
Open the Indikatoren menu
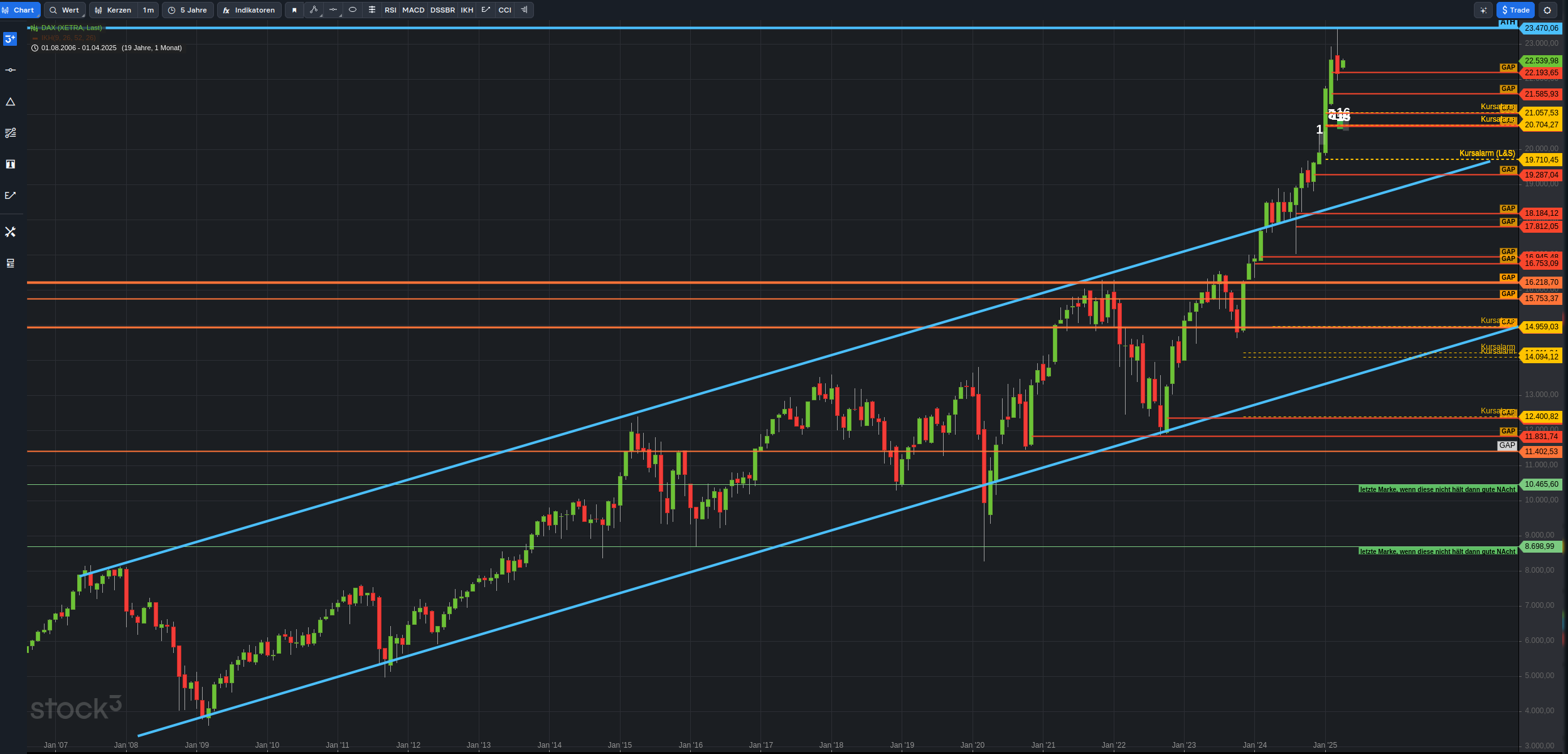coord(249,10)
